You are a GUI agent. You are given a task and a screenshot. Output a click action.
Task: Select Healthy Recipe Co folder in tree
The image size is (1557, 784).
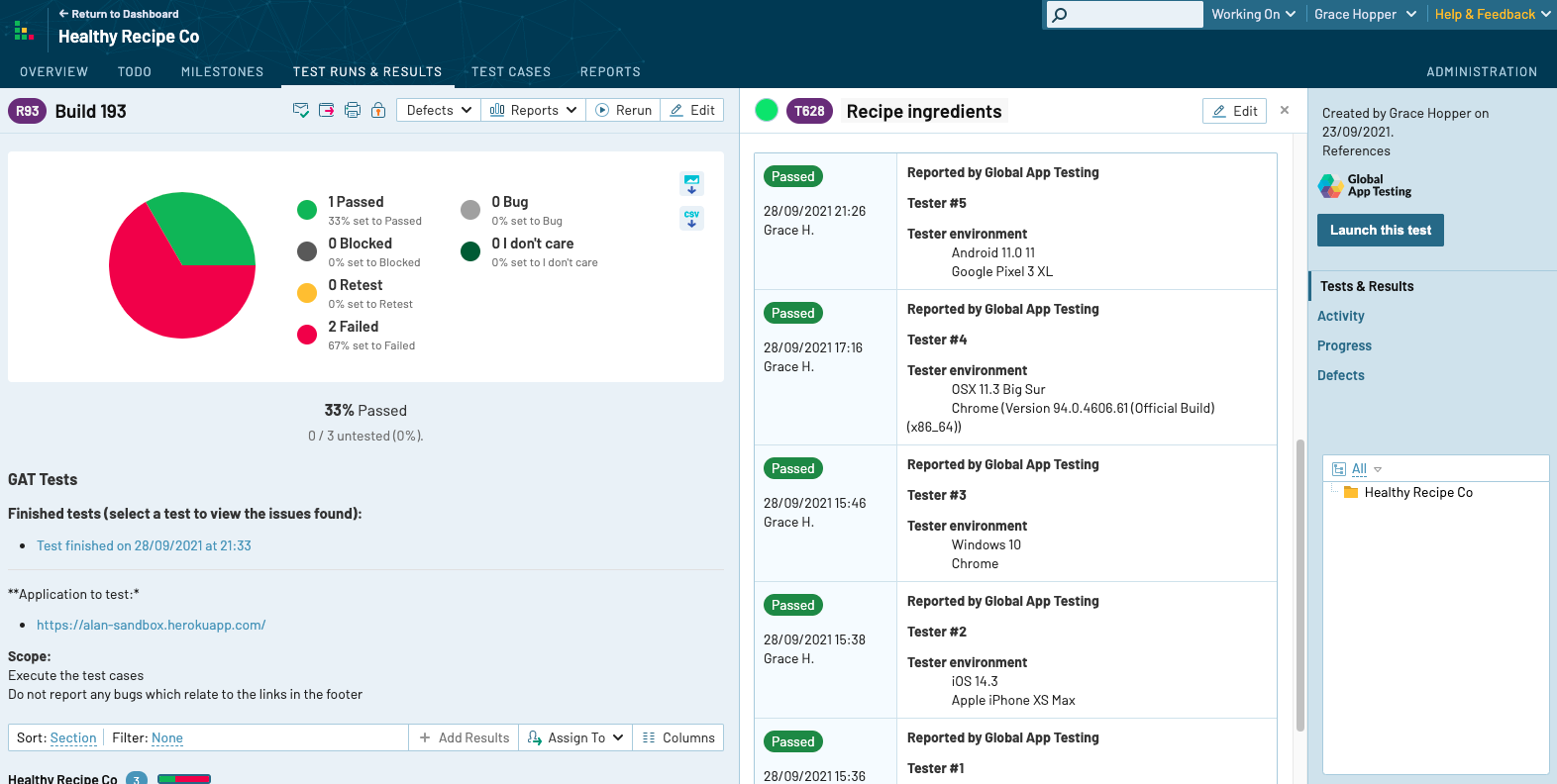(1417, 492)
